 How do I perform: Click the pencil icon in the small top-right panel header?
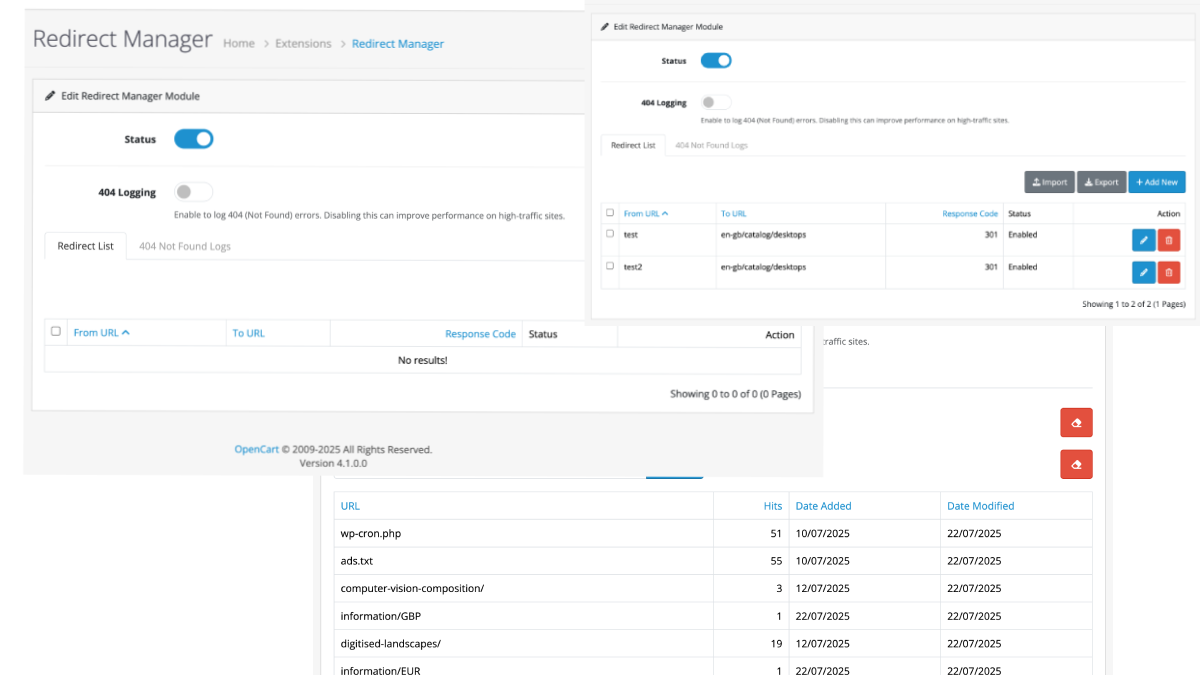(x=605, y=26)
